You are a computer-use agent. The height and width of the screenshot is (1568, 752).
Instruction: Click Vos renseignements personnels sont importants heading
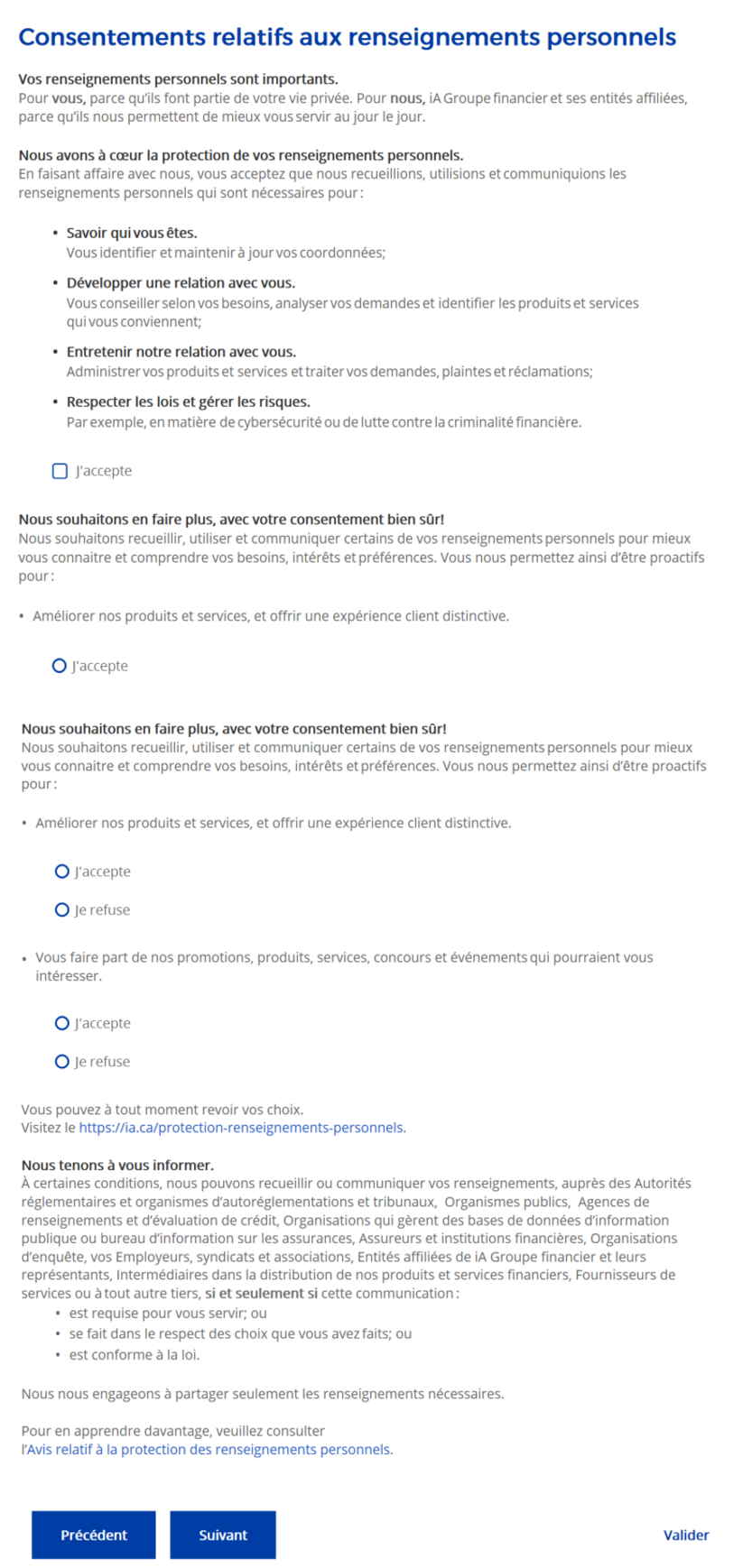(179, 79)
